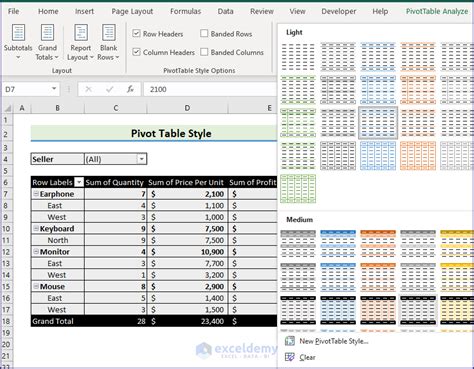Image resolution: width=474 pixels, height=369 pixels.
Task: Click the select-all corner of the worksheet
Action: (x=8, y=108)
